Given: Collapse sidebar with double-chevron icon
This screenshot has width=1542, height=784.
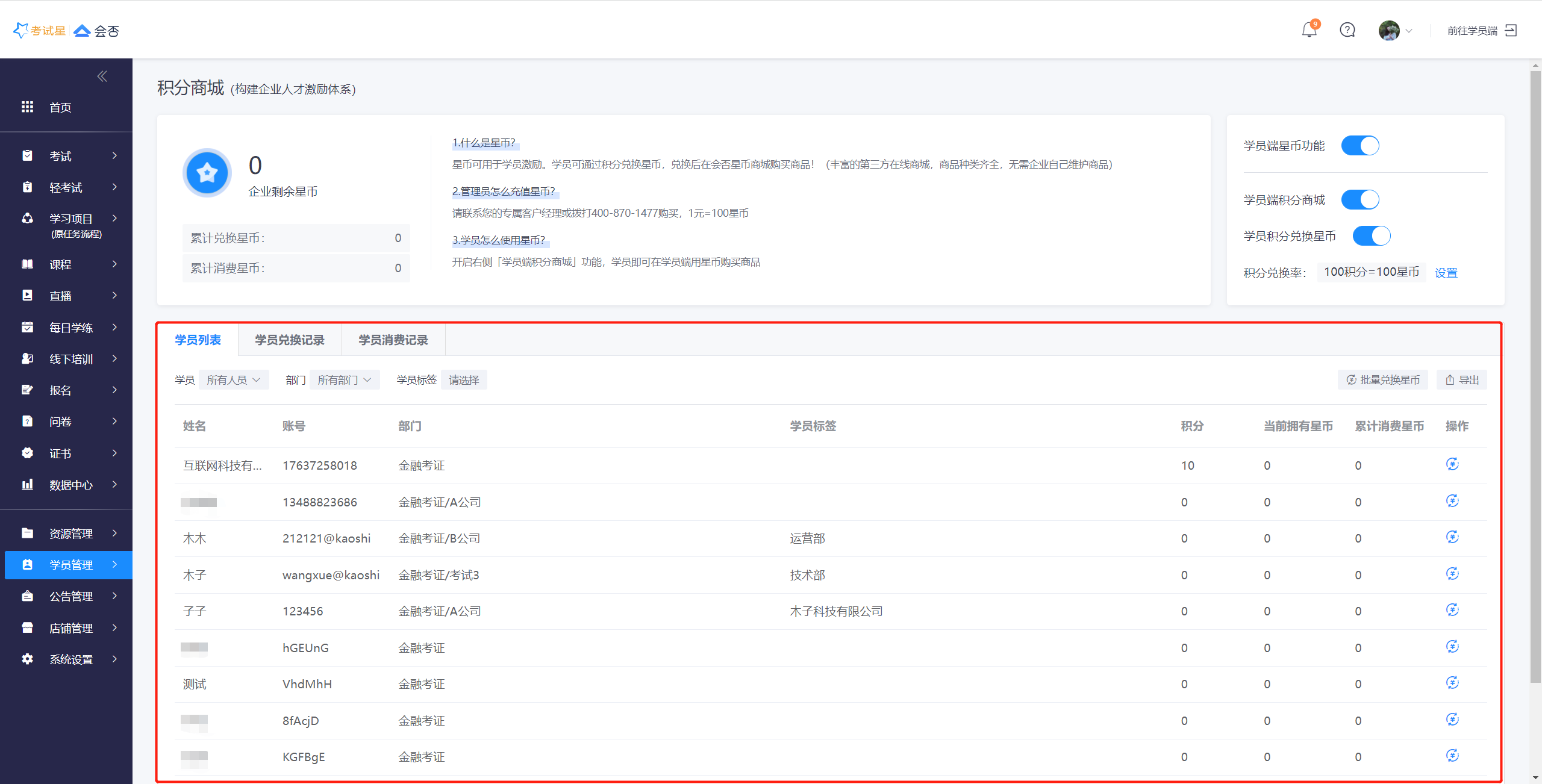Looking at the screenshot, I should coord(102,76).
